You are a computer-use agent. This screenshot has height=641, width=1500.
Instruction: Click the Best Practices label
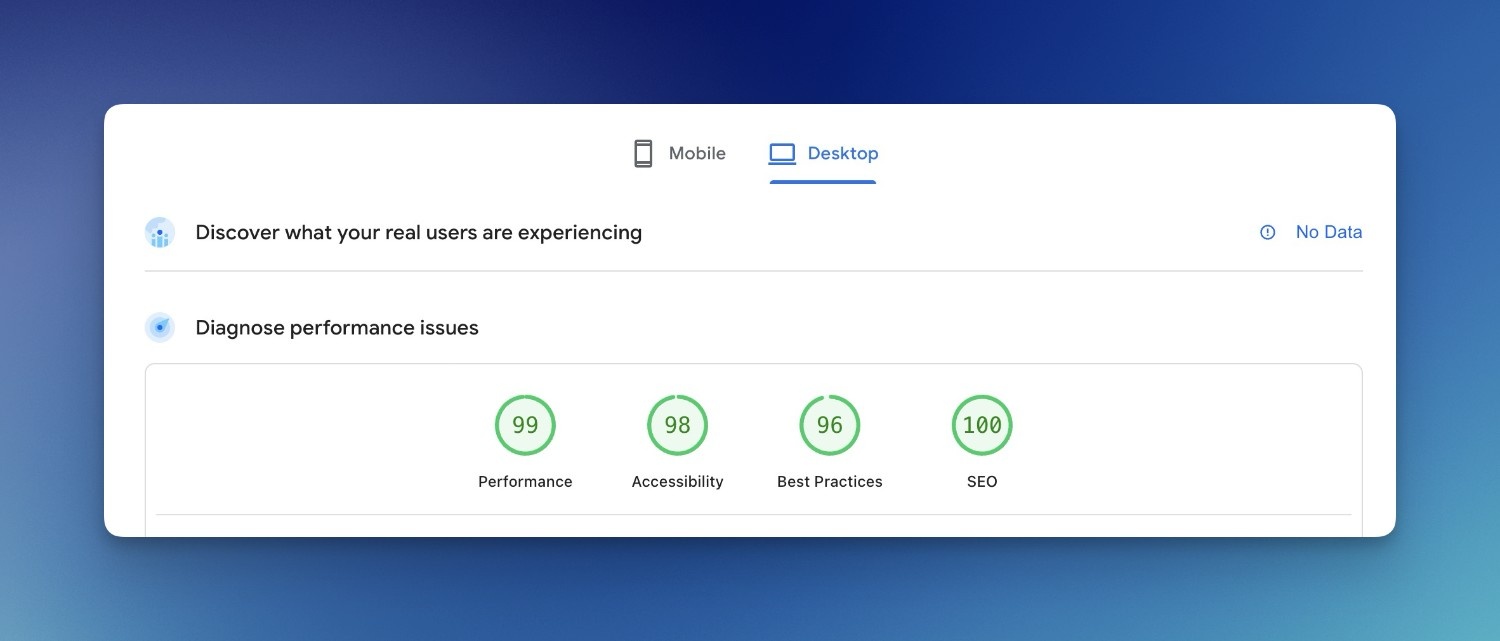[829, 481]
